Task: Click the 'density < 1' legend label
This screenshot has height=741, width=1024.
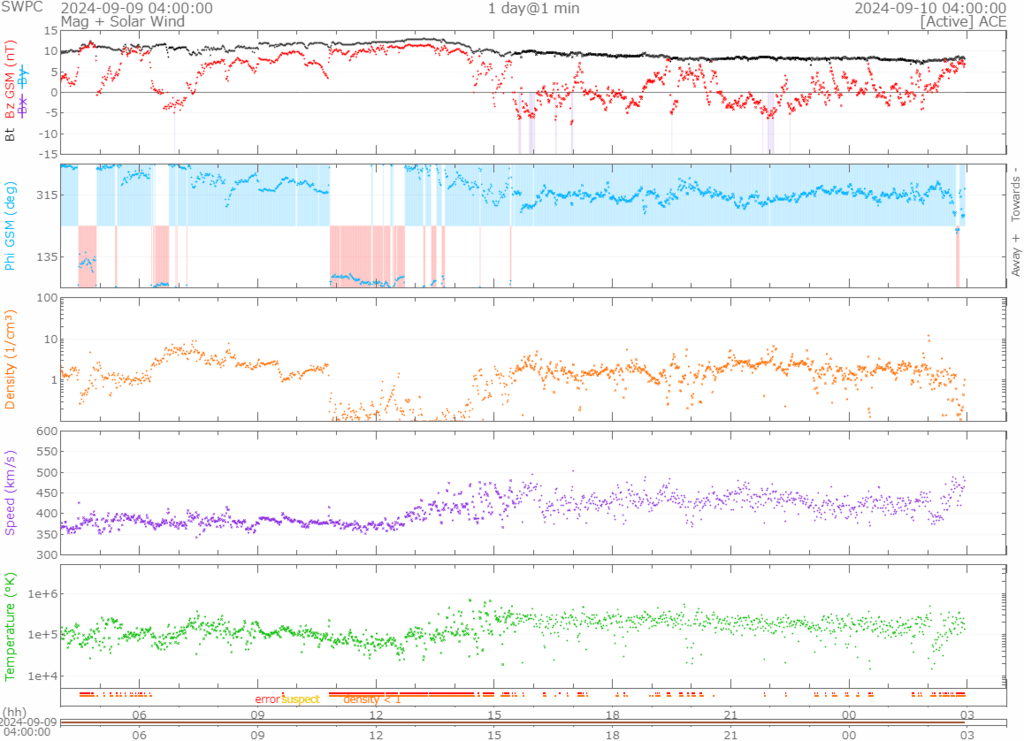Action: point(372,699)
